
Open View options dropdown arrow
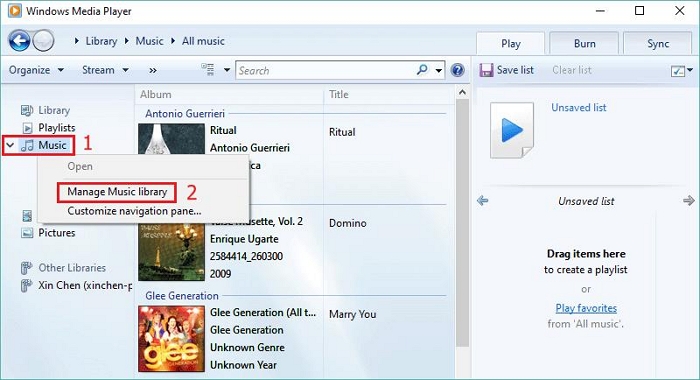[x=227, y=70]
